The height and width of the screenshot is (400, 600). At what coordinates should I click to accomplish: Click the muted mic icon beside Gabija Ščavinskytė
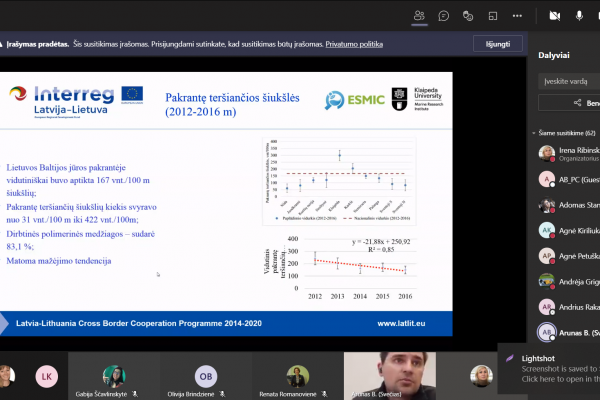click(135, 394)
